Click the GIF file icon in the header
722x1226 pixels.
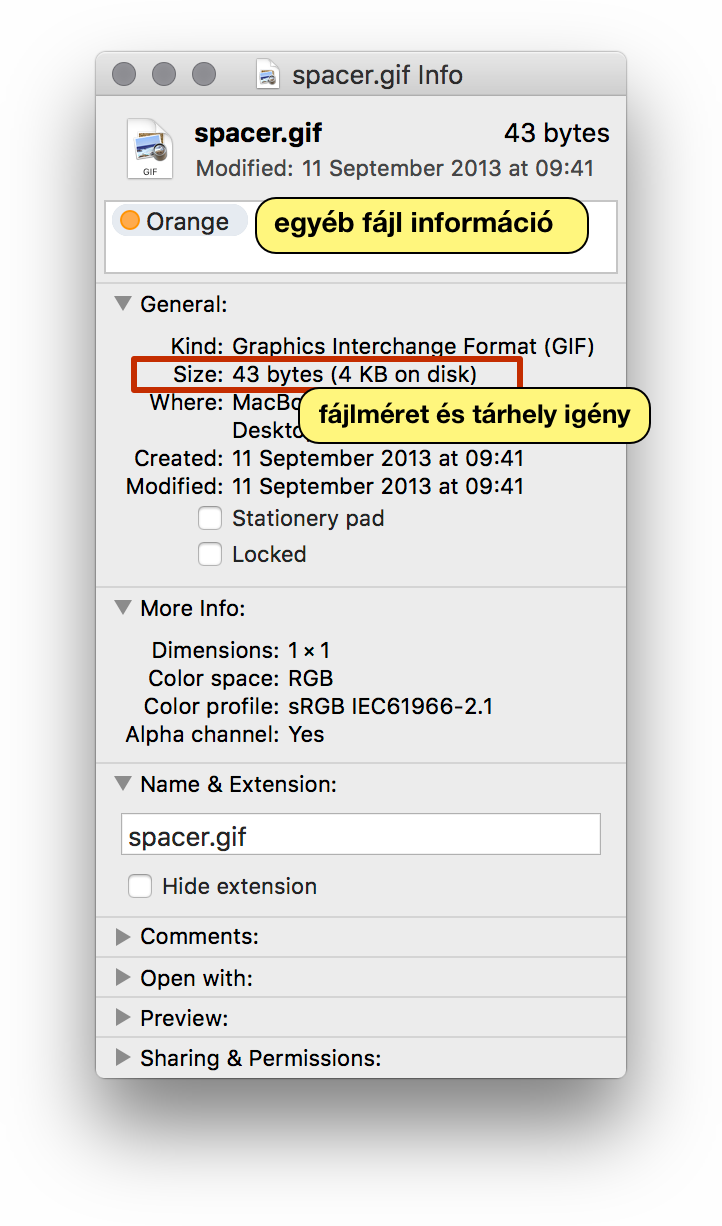click(148, 148)
